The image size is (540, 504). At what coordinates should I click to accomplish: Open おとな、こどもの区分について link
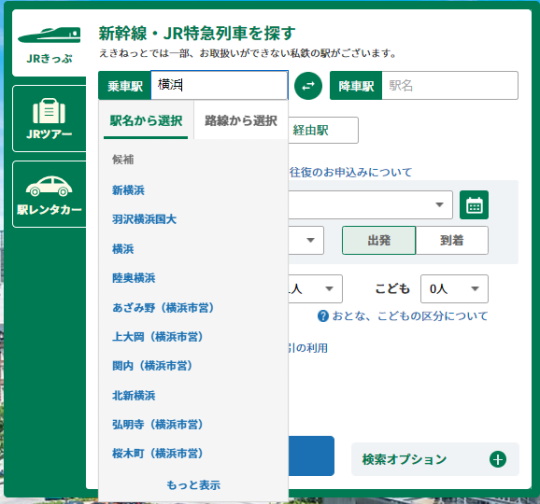410,316
